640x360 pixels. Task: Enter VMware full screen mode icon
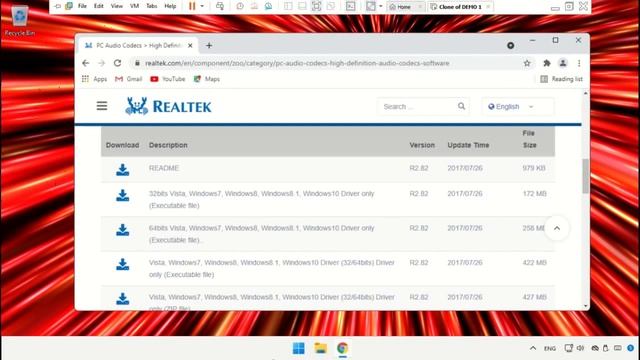[316, 6]
